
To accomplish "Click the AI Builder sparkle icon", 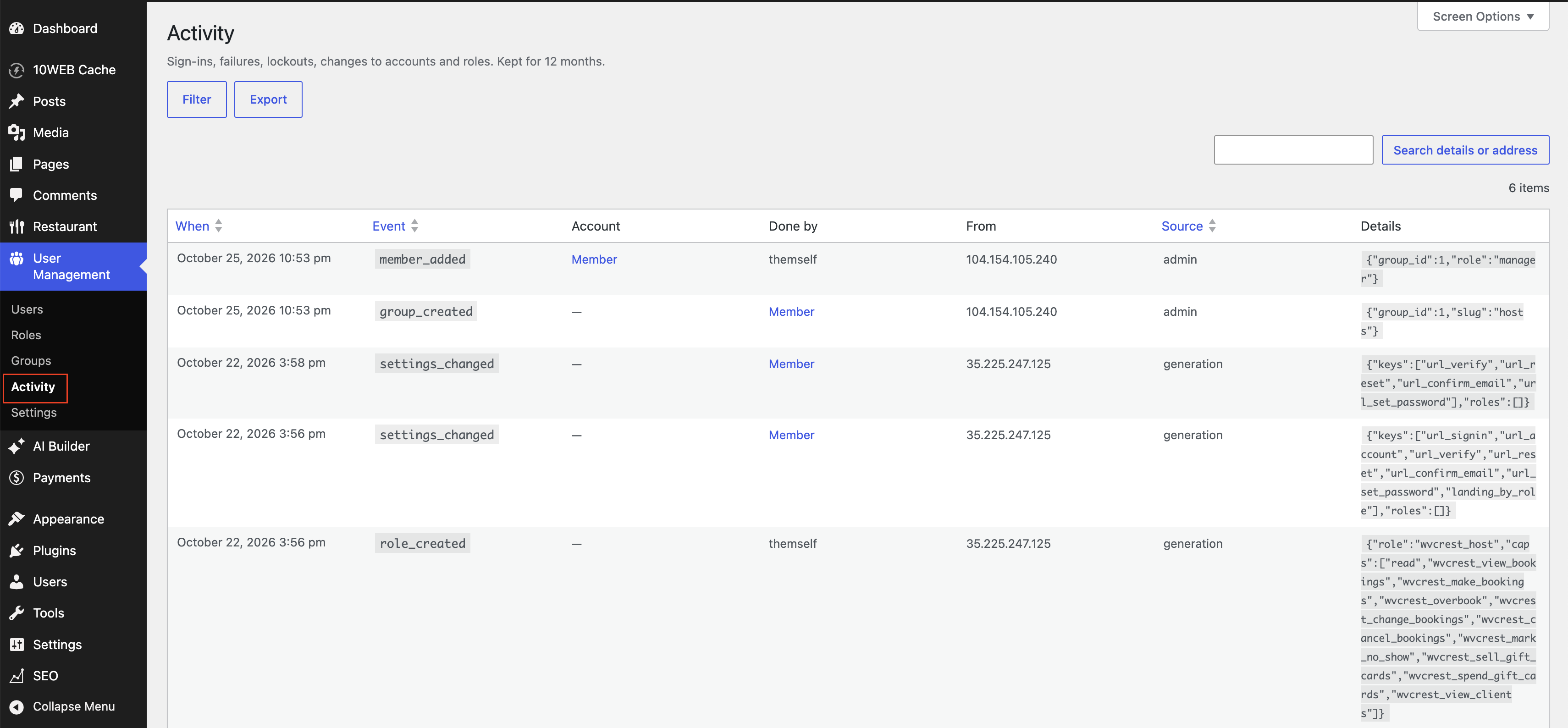I will pos(17,446).
